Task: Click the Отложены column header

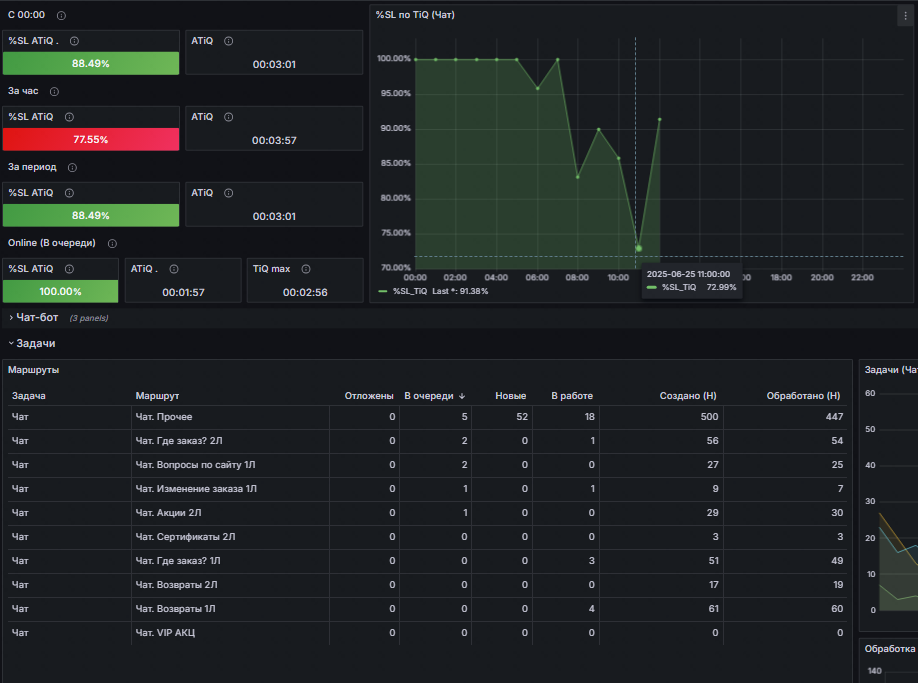Action: coord(369,396)
